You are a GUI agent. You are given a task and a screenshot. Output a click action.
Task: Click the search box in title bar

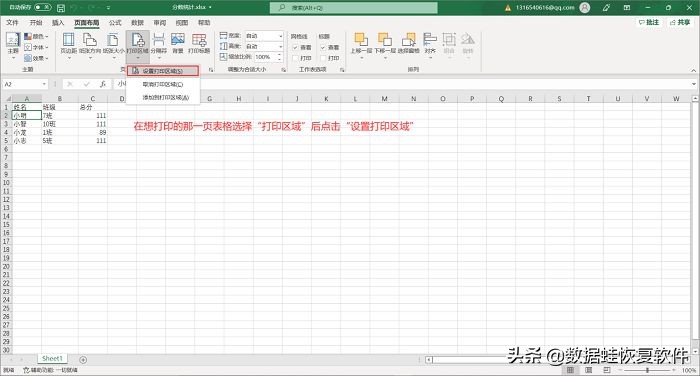click(354, 8)
